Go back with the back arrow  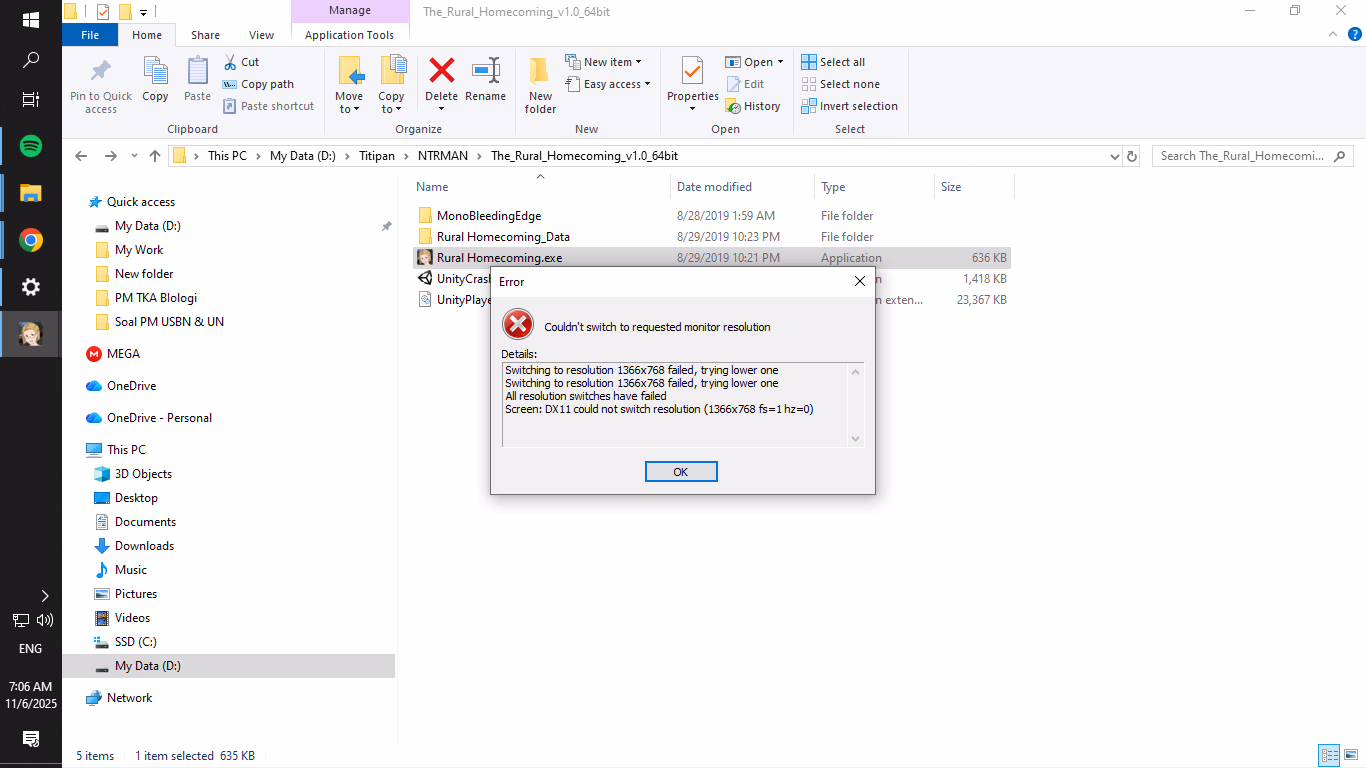point(81,156)
